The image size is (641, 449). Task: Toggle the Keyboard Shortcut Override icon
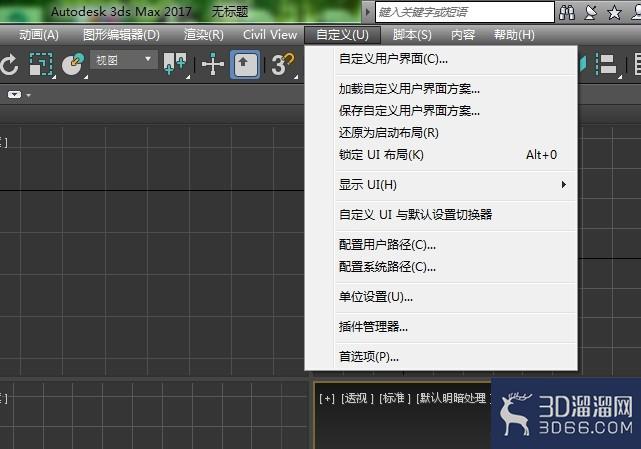(x=244, y=64)
